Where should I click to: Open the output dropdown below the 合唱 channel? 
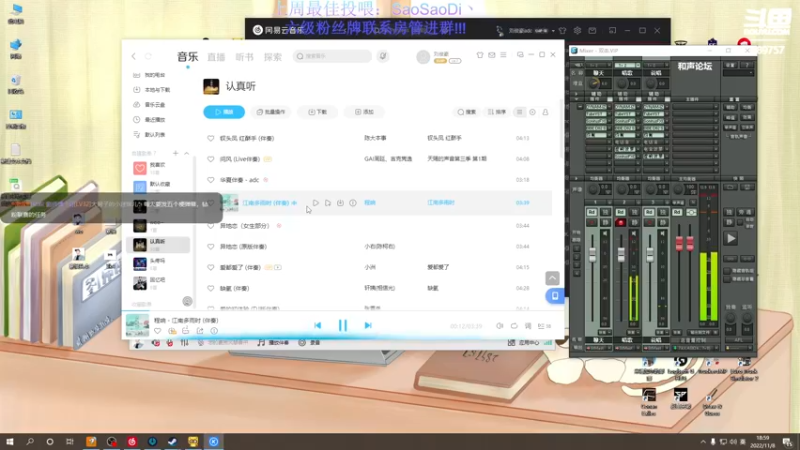coord(656,348)
